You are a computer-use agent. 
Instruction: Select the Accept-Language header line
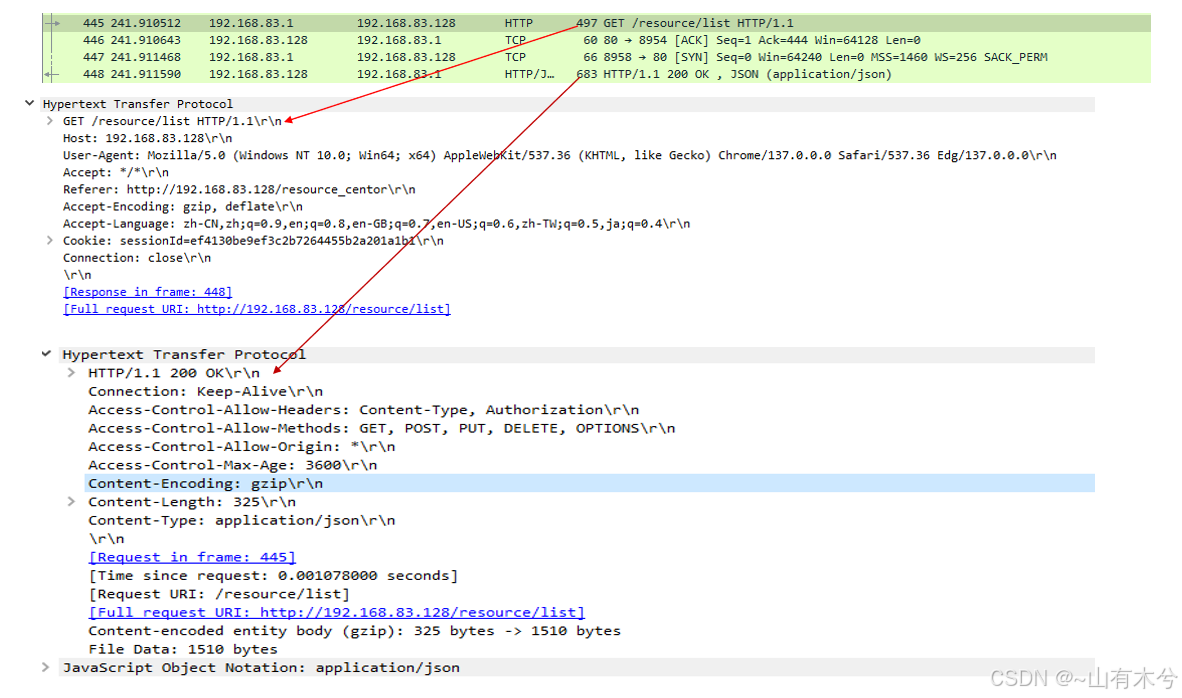(x=376, y=223)
